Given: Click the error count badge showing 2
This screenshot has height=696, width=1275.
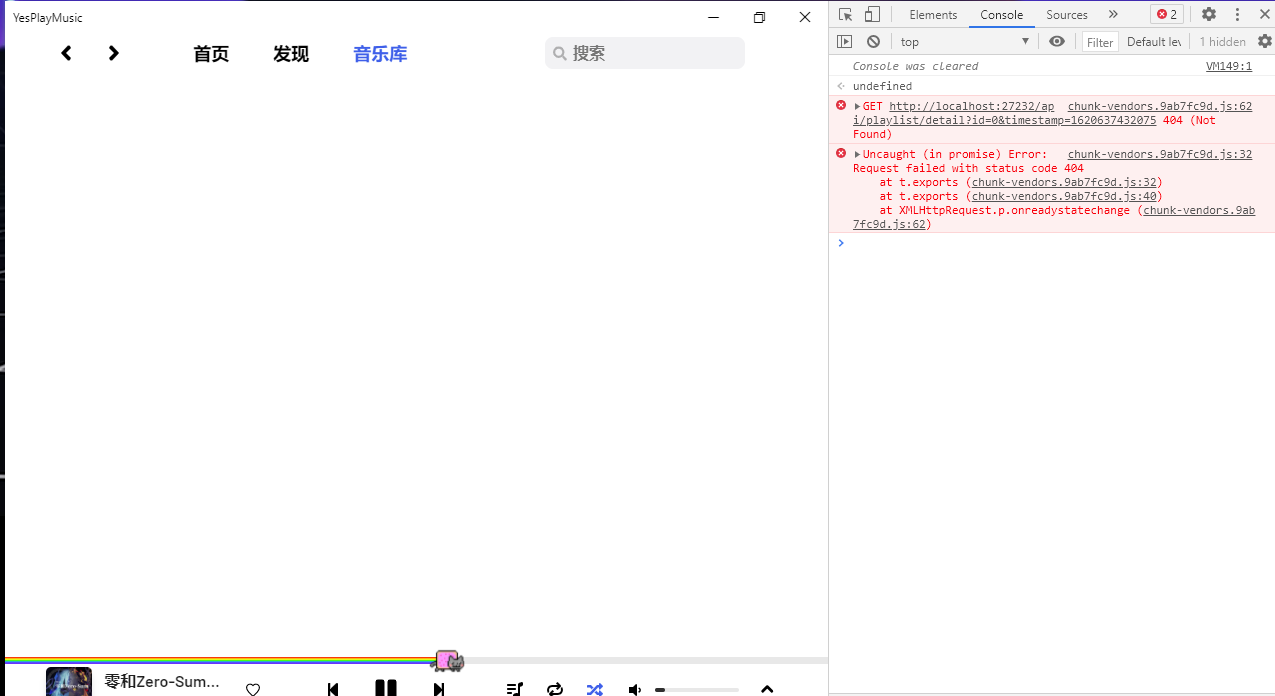Looking at the screenshot, I should point(1167,14).
